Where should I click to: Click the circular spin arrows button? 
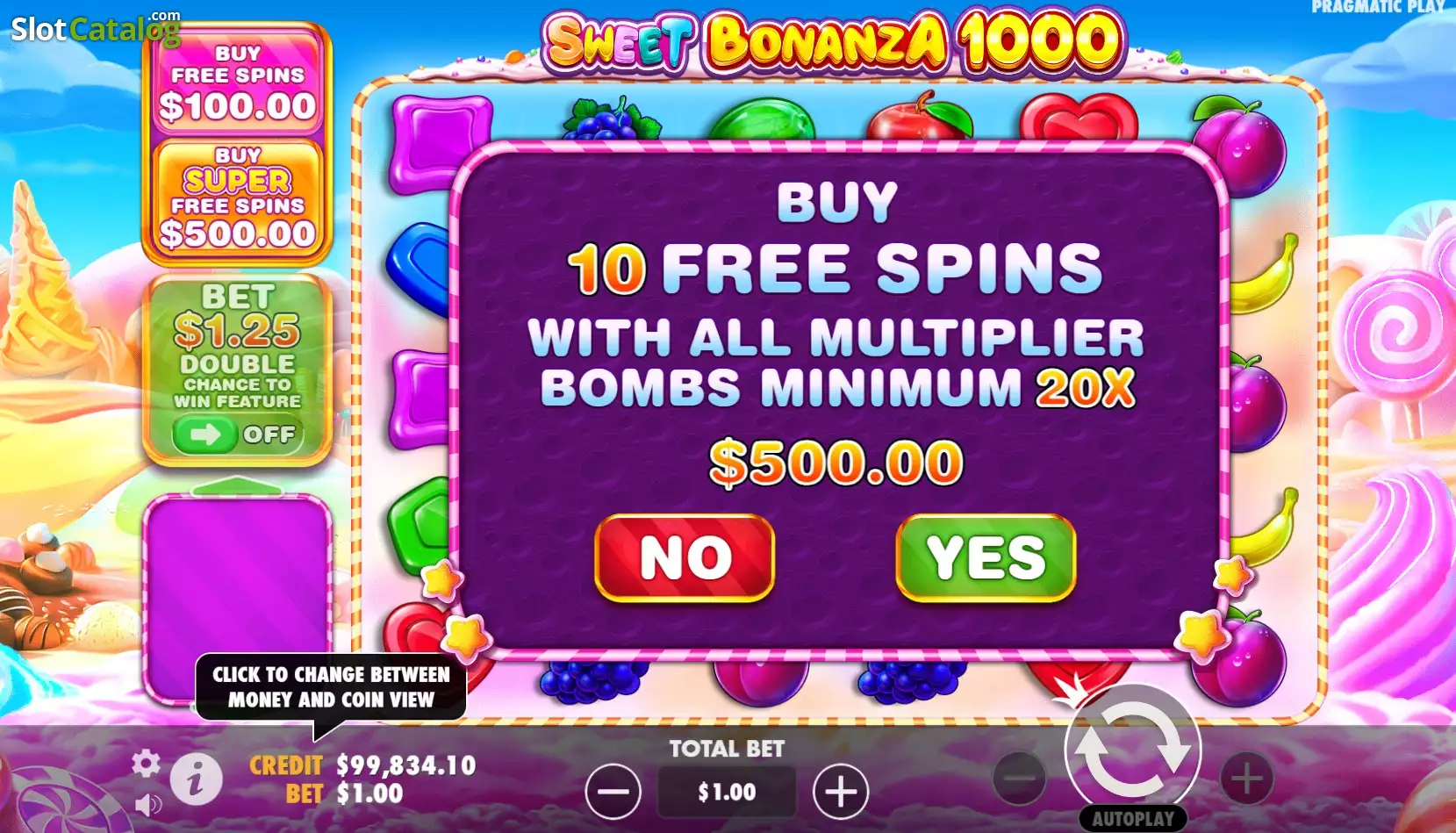click(x=1132, y=749)
